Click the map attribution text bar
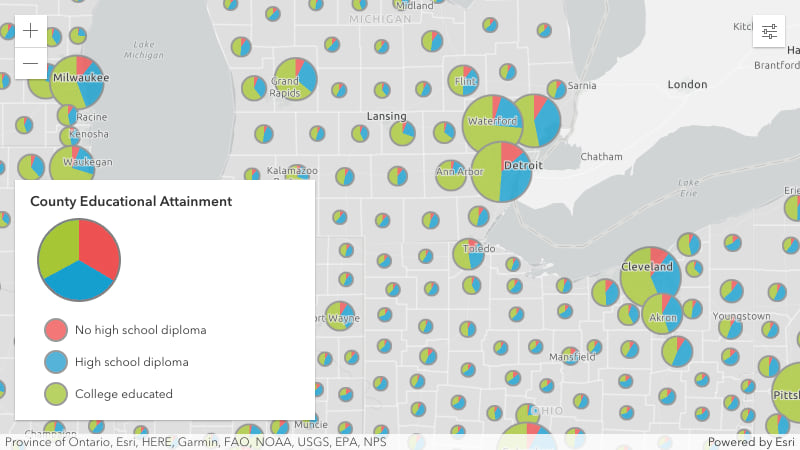This screenshot has width=800, height=450. pyautogui.click(x=195, y=442)
